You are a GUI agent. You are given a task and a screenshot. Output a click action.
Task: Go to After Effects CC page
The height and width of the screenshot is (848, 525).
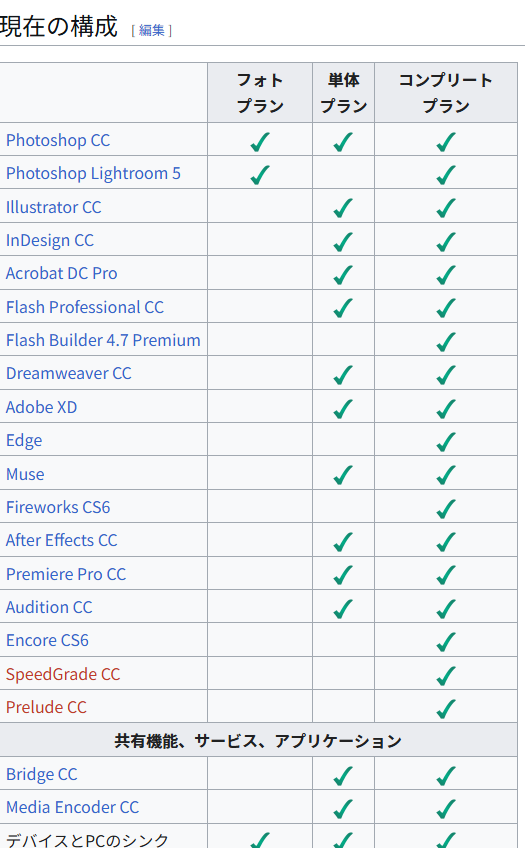pos(62,540)
